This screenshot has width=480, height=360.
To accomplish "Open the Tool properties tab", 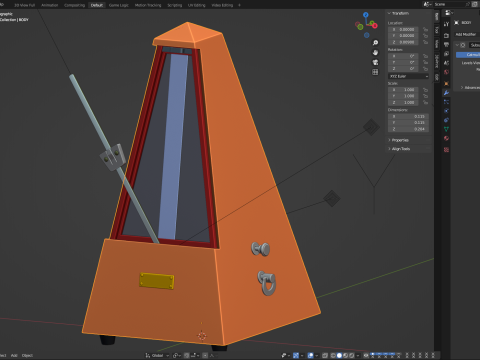I will pyautogui.click(x=446, y=24).
